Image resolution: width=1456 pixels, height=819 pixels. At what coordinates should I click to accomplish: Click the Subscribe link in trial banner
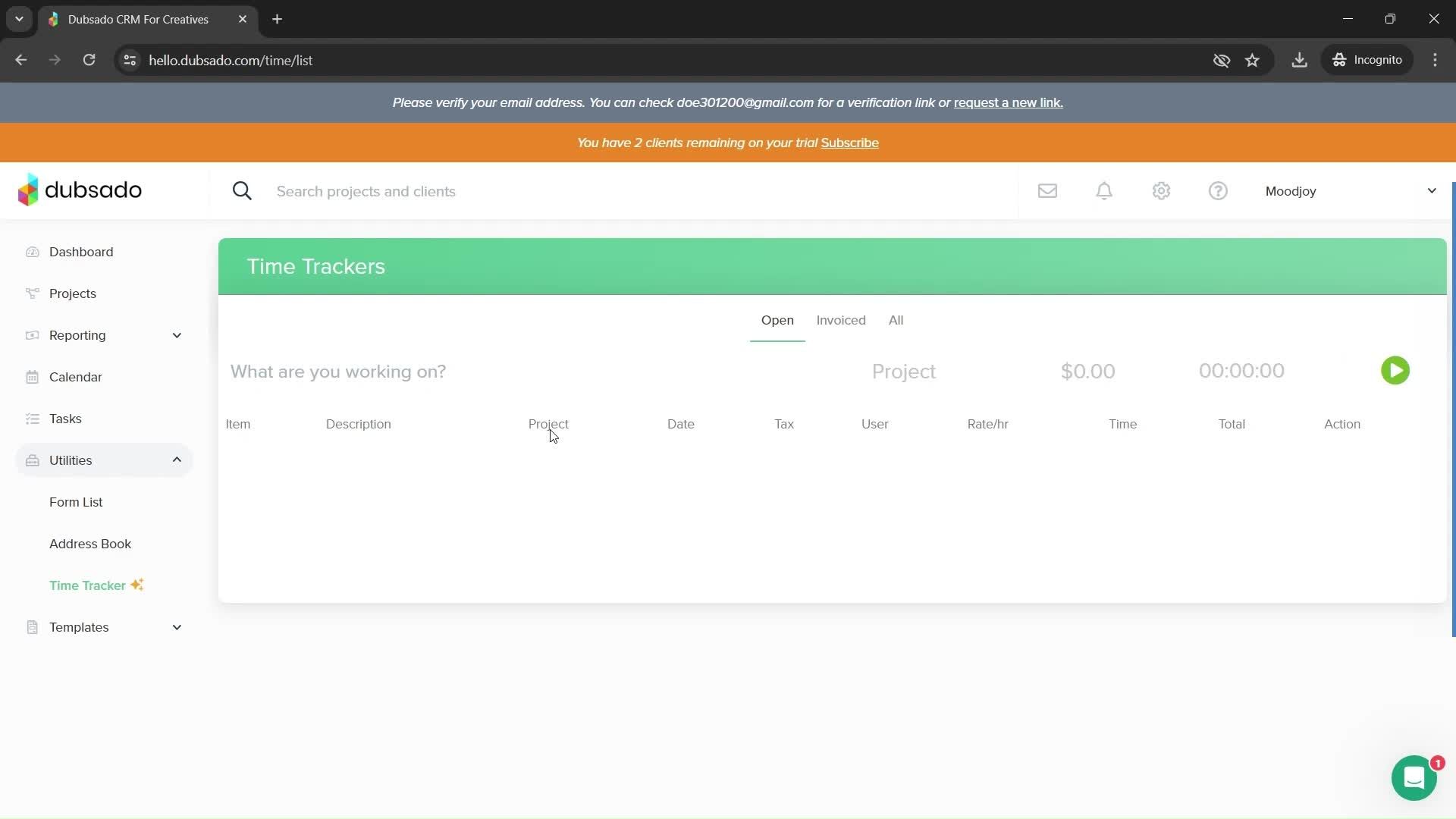coord(849,143)
